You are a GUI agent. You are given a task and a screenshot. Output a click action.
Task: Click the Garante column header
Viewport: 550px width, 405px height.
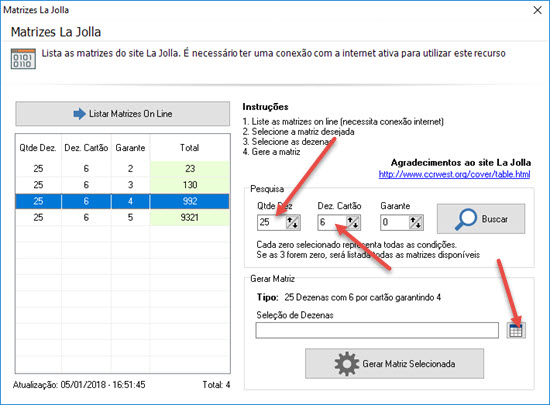tap(130, 148)
